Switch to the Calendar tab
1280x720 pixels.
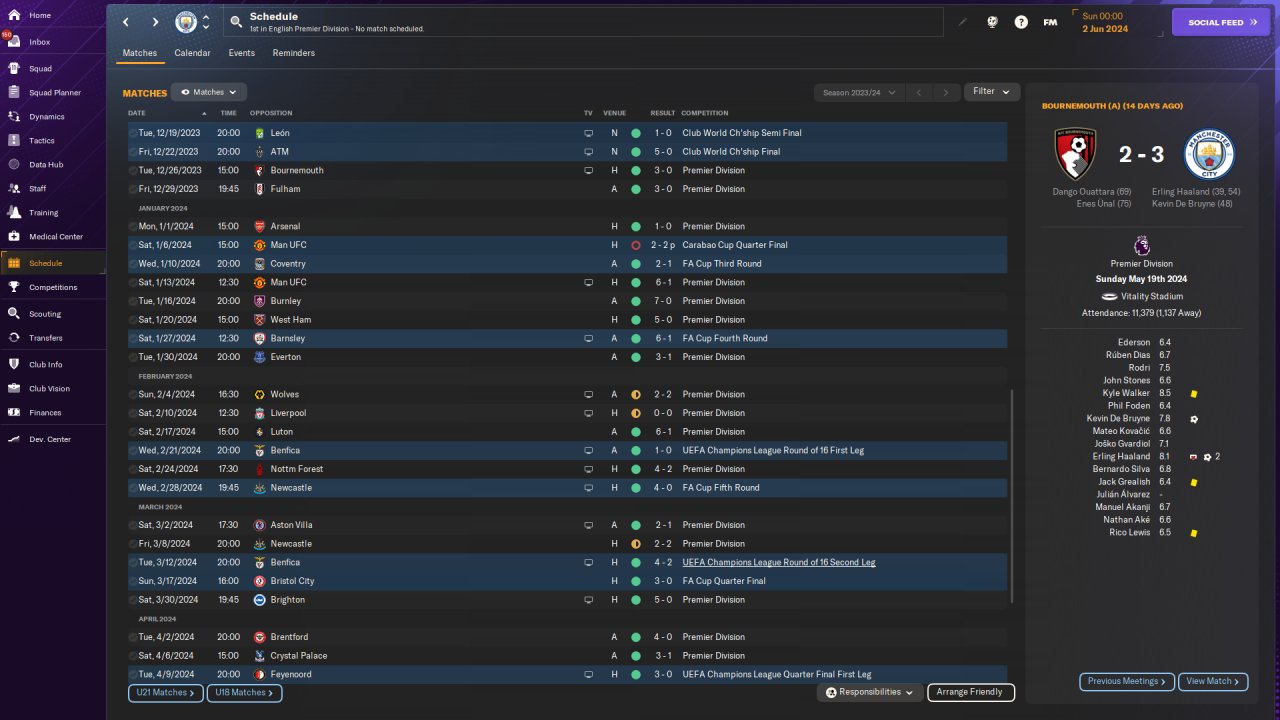pos(192,53)
